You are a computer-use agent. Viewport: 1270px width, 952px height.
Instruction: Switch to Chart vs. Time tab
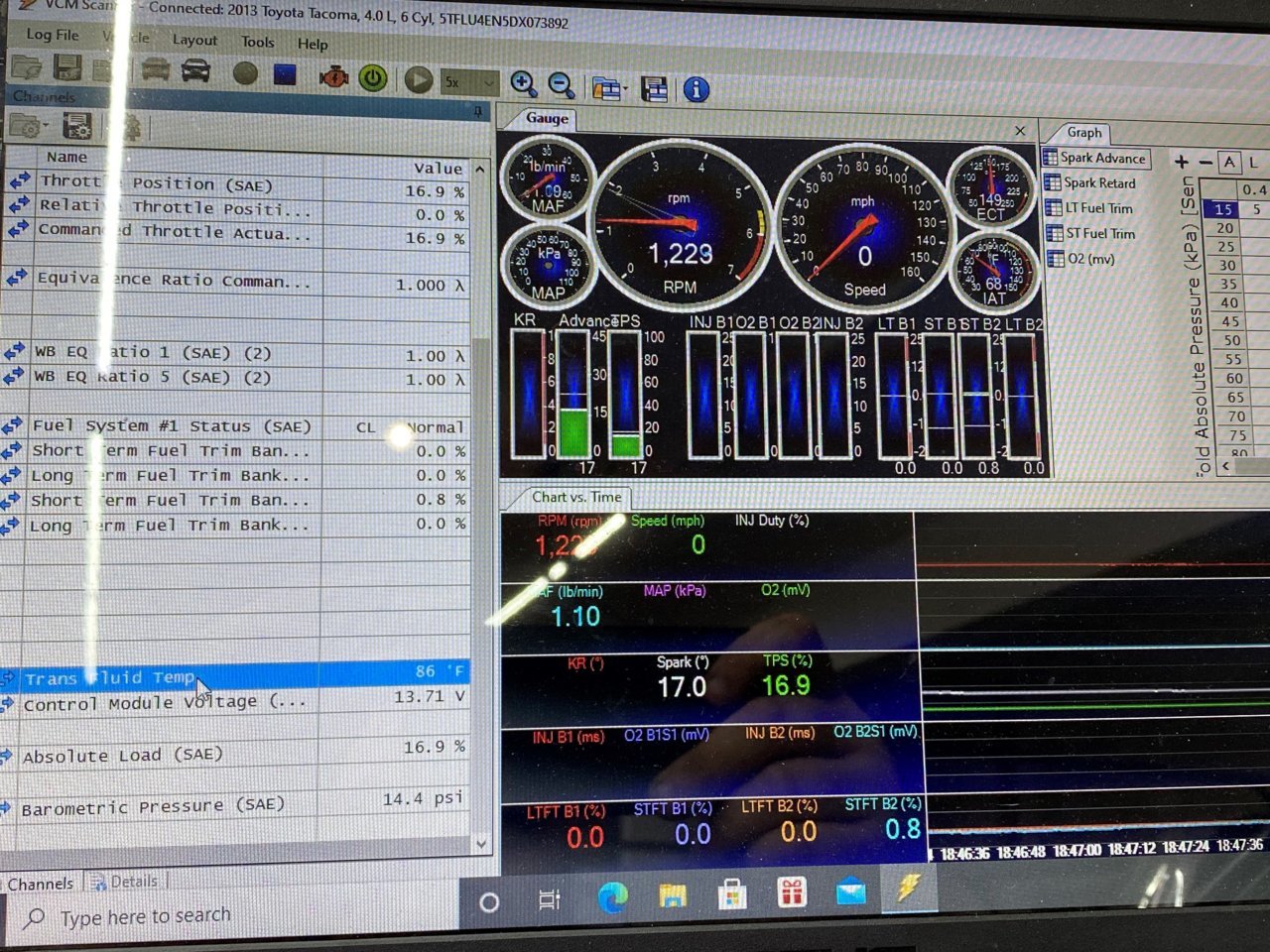tap(575, 497)
